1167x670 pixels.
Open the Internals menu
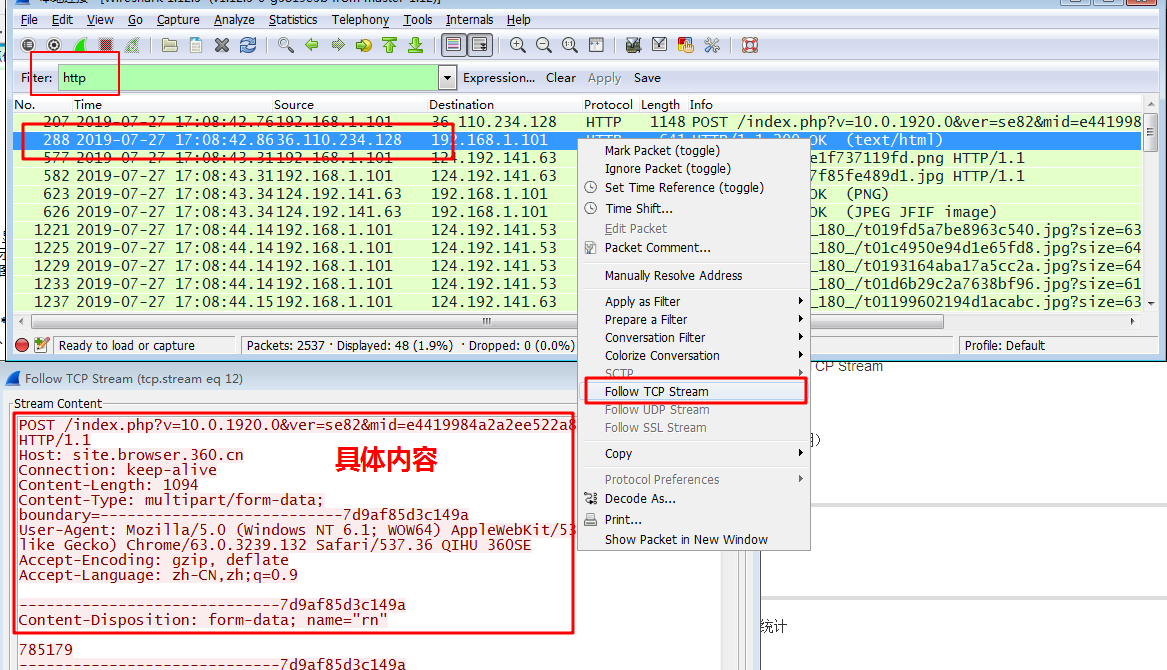click(469, 19)
